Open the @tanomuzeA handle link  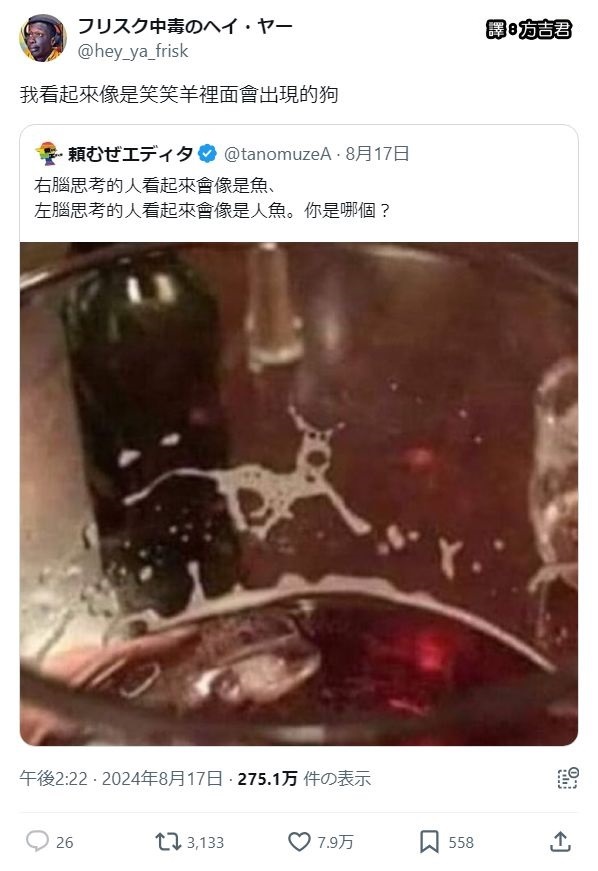click(277, 154)
